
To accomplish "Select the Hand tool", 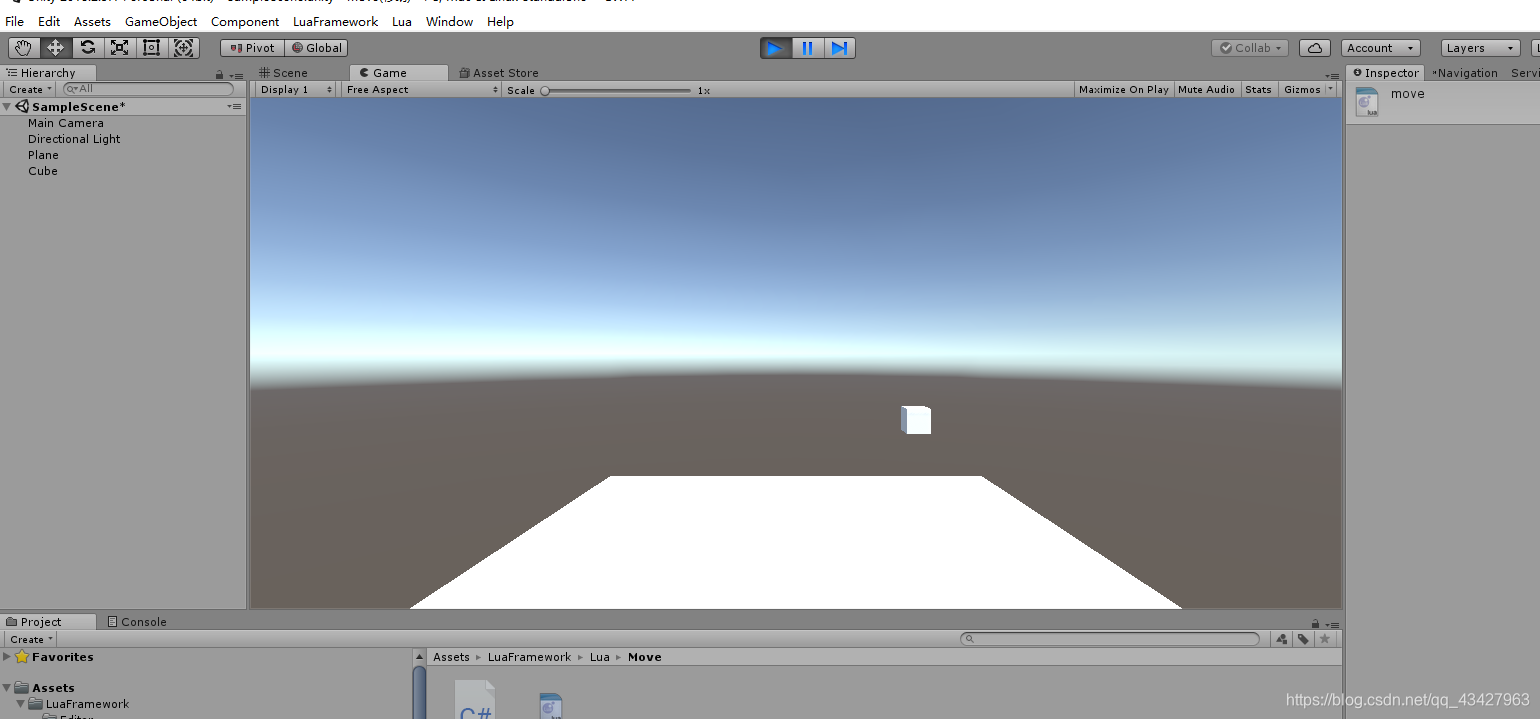I will point(24,48).
